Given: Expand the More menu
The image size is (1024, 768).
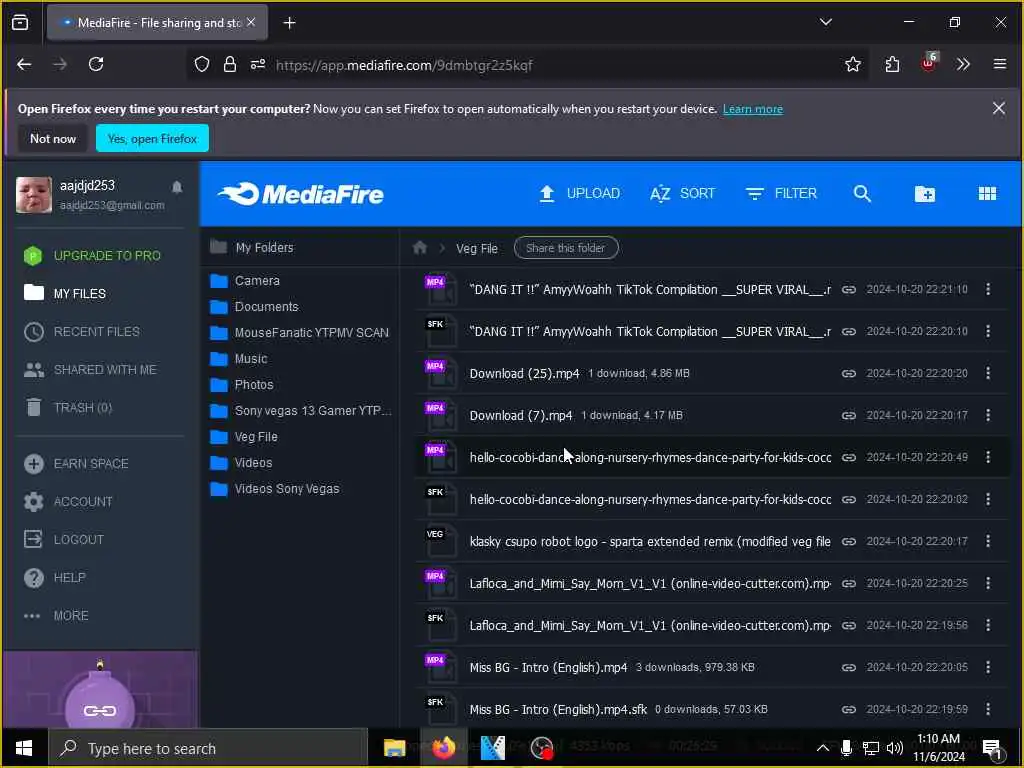Looking at the screenshot, I should (x=56, y=616).
